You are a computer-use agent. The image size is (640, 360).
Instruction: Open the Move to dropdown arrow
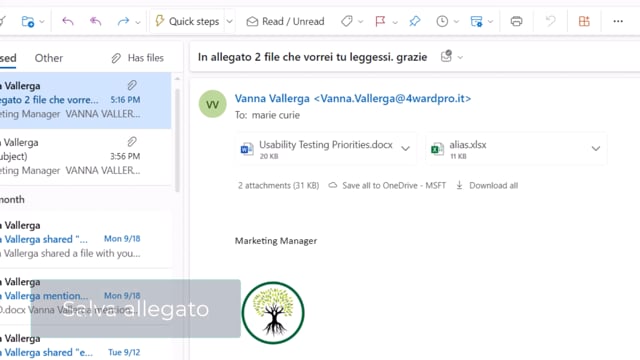42,22
